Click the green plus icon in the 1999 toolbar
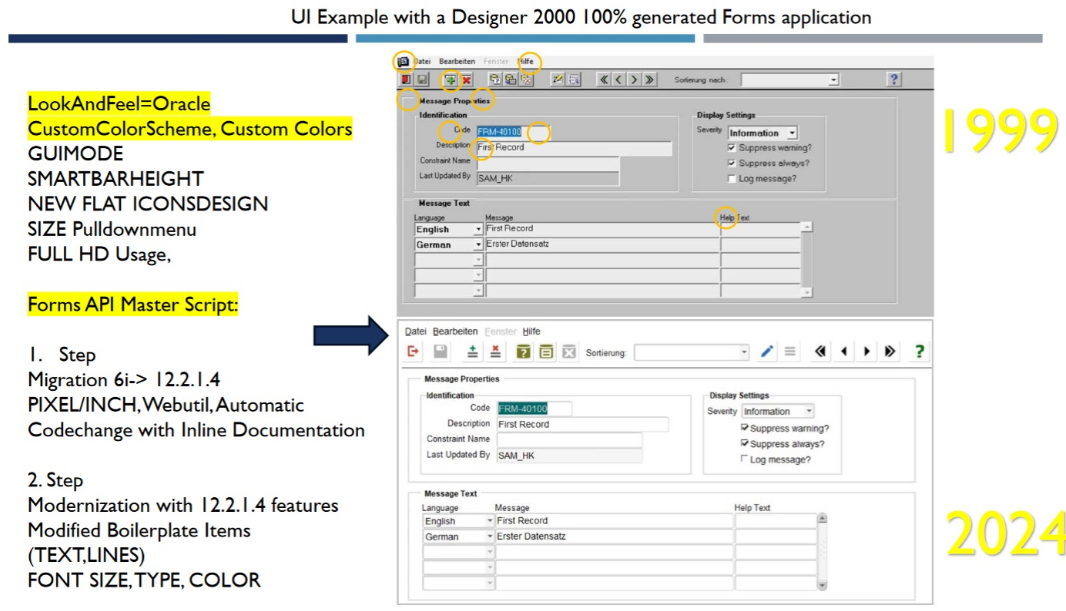The width and height of the screenshot is (1066, 611). coord(451,80)
